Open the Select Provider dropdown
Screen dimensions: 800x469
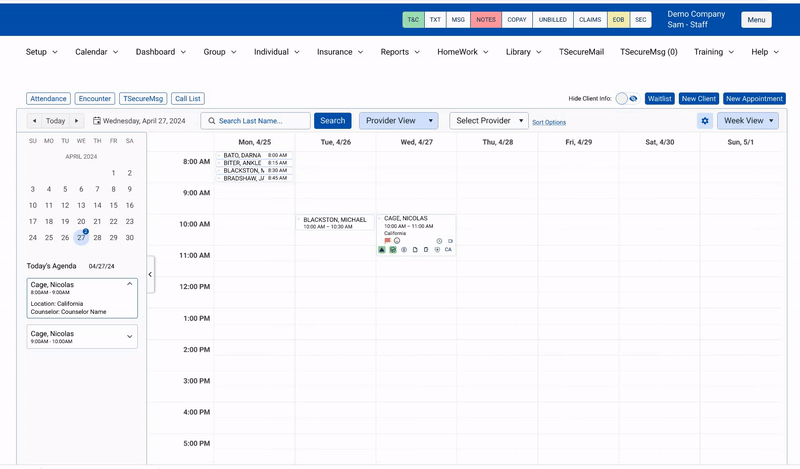pos(489,121)
